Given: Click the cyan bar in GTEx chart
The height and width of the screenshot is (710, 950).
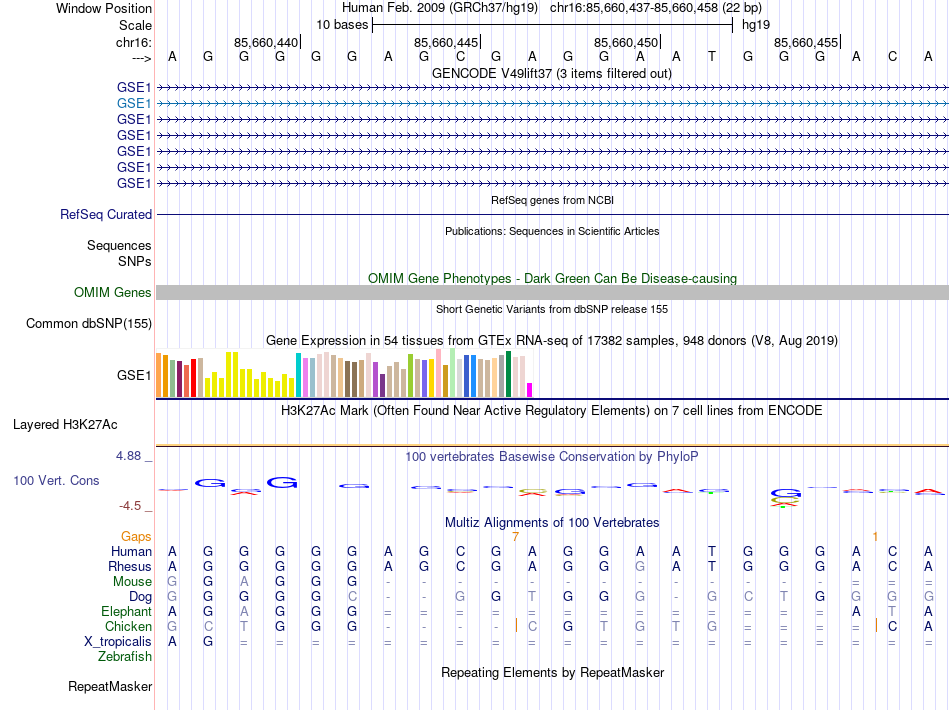Looking at the screenshot, I should (298, 376).
